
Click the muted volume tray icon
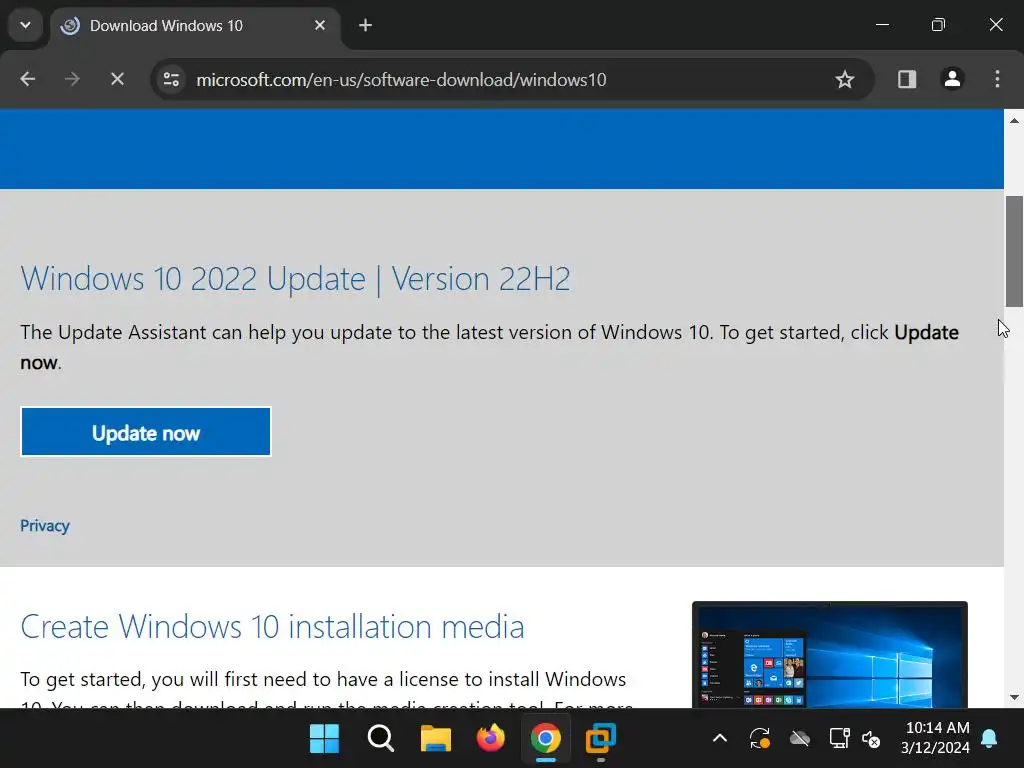pyautogui.click(x=871, y=739)
